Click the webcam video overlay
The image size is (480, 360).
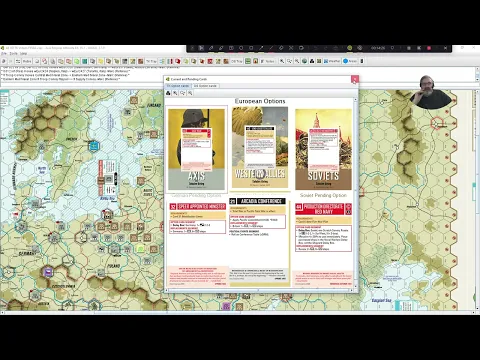click(x=430, y=92)
